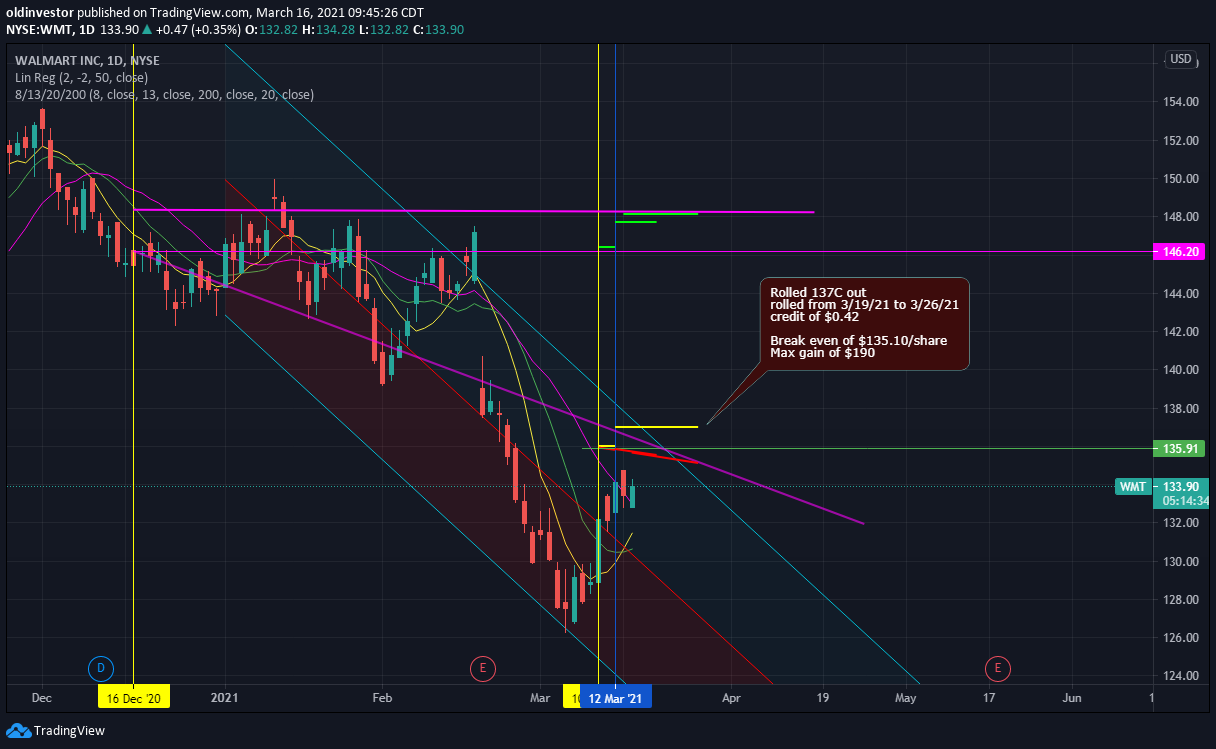Click the WALMART INC, 1D, NYSE title

point(87,61)
